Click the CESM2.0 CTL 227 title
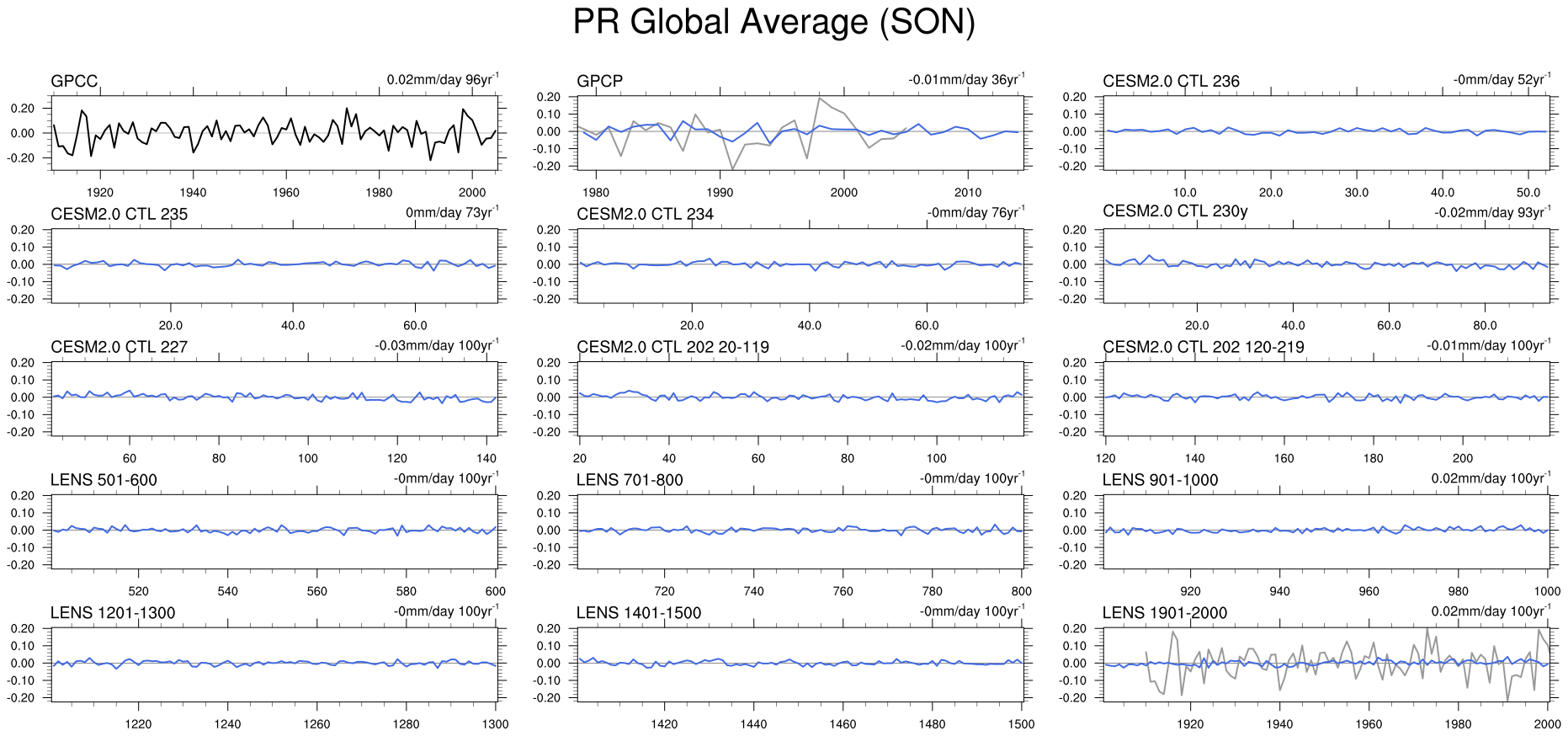 [x=119, y=347]
